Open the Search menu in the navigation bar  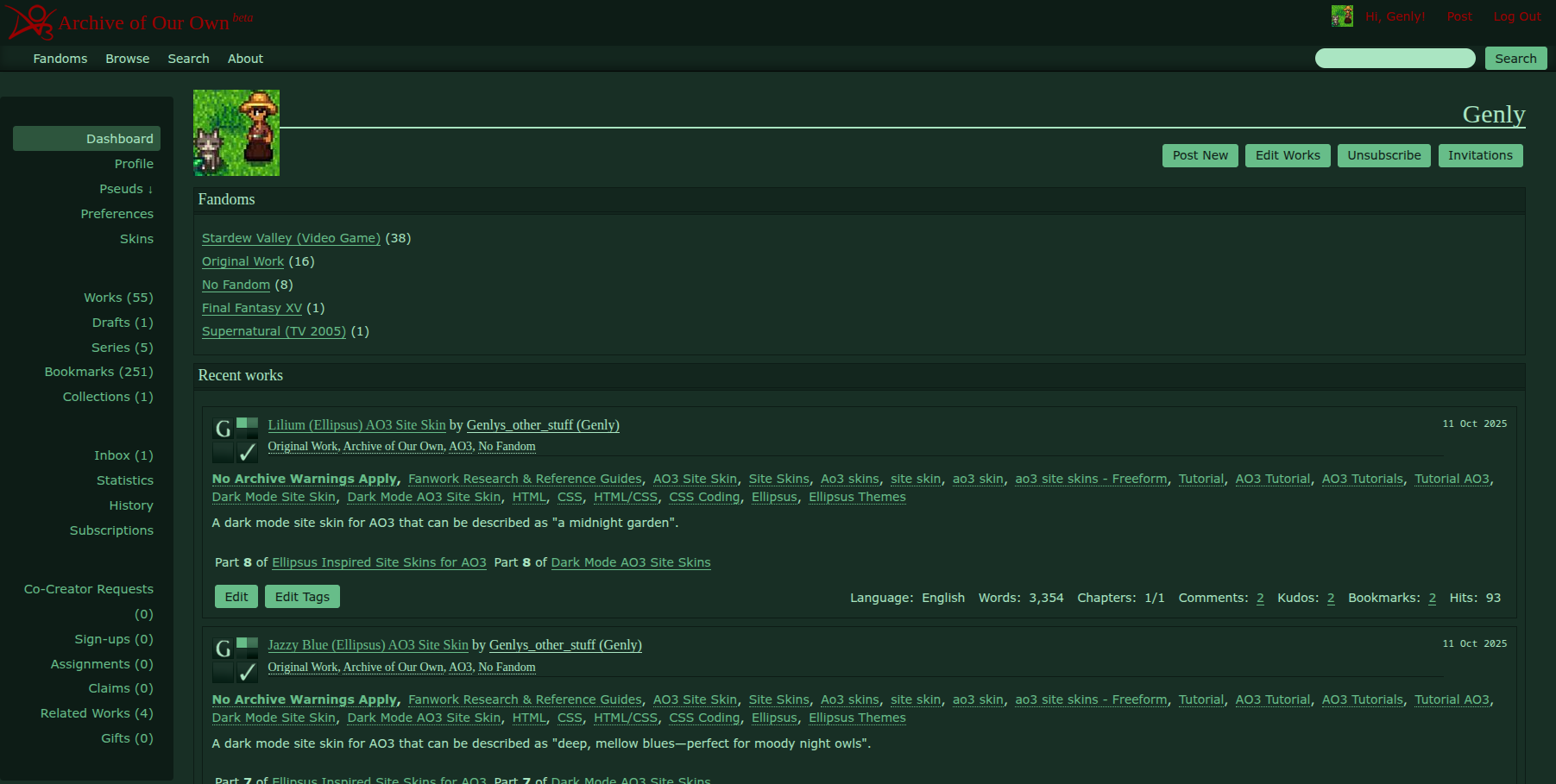(x=188, y=59)
